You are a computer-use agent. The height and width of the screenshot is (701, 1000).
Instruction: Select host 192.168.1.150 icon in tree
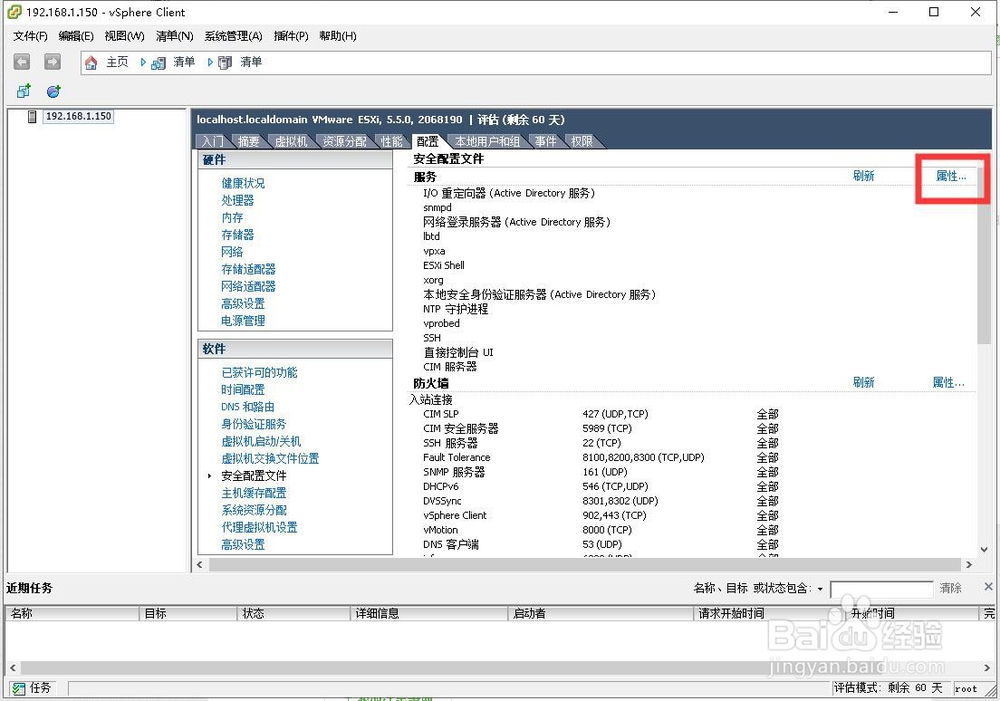click(x=32, y=116)
